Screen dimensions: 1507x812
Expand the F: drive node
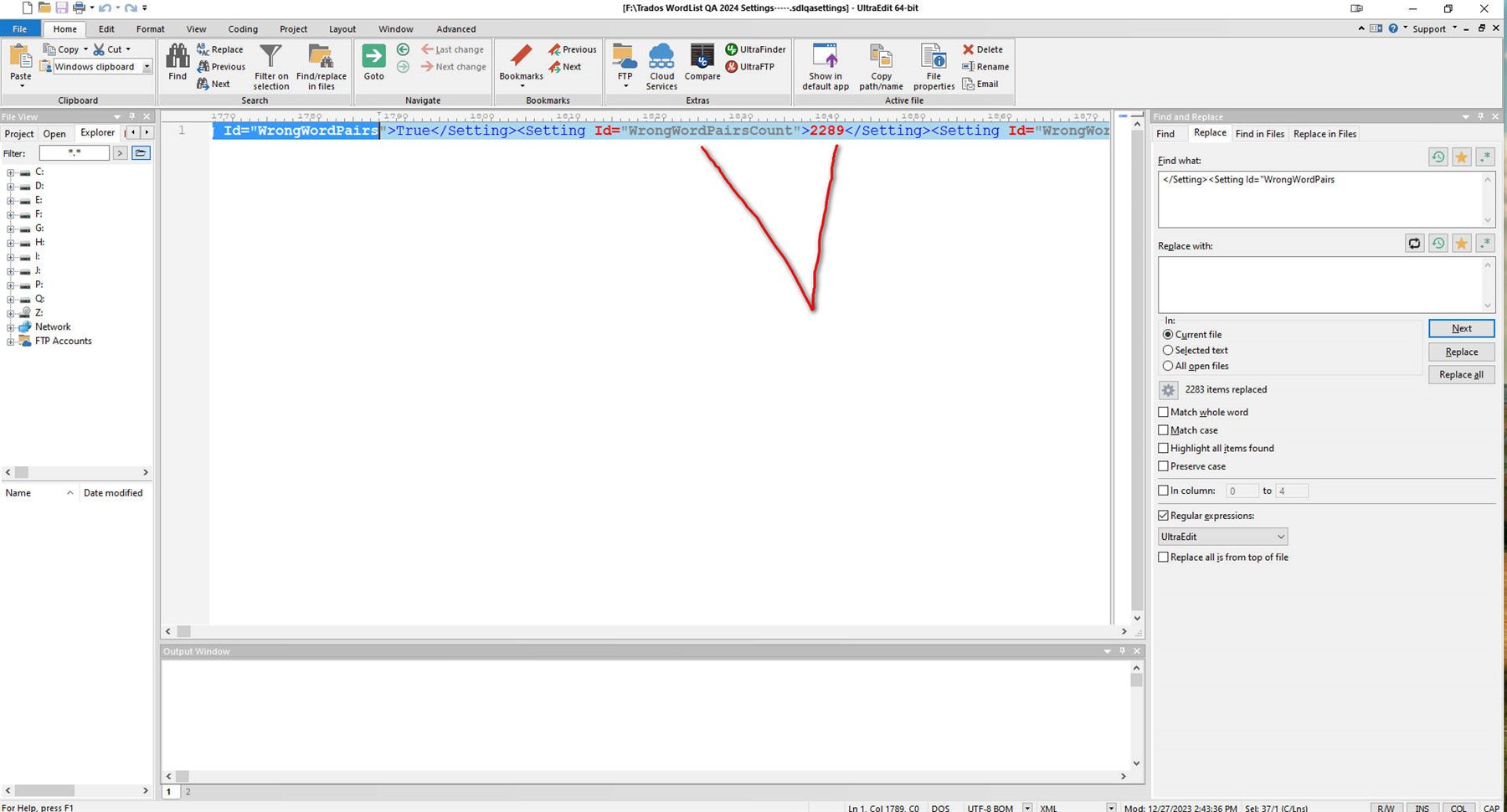[x=11, y=214]
